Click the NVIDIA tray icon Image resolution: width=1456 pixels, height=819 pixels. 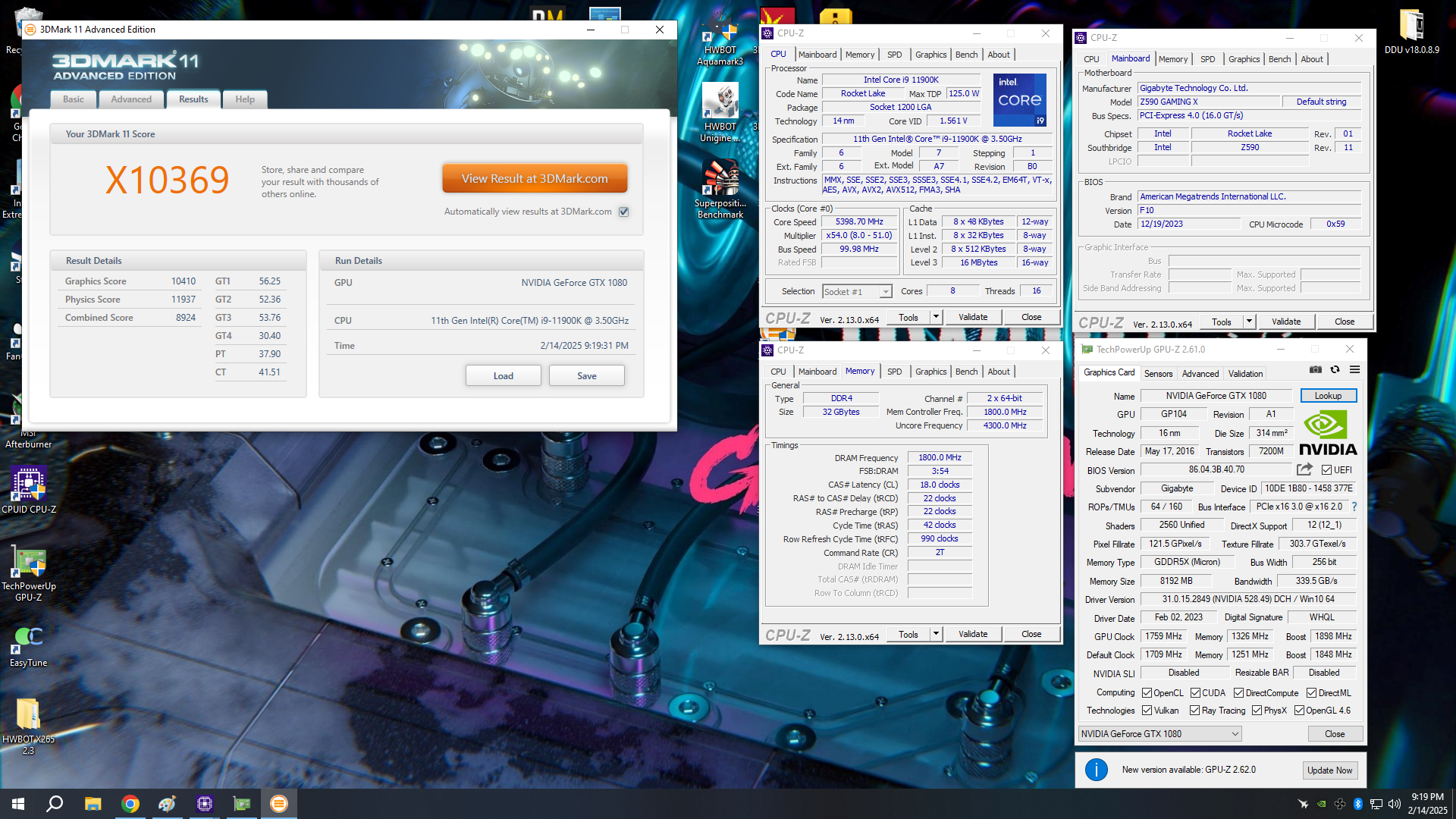tap(1322, 804)
